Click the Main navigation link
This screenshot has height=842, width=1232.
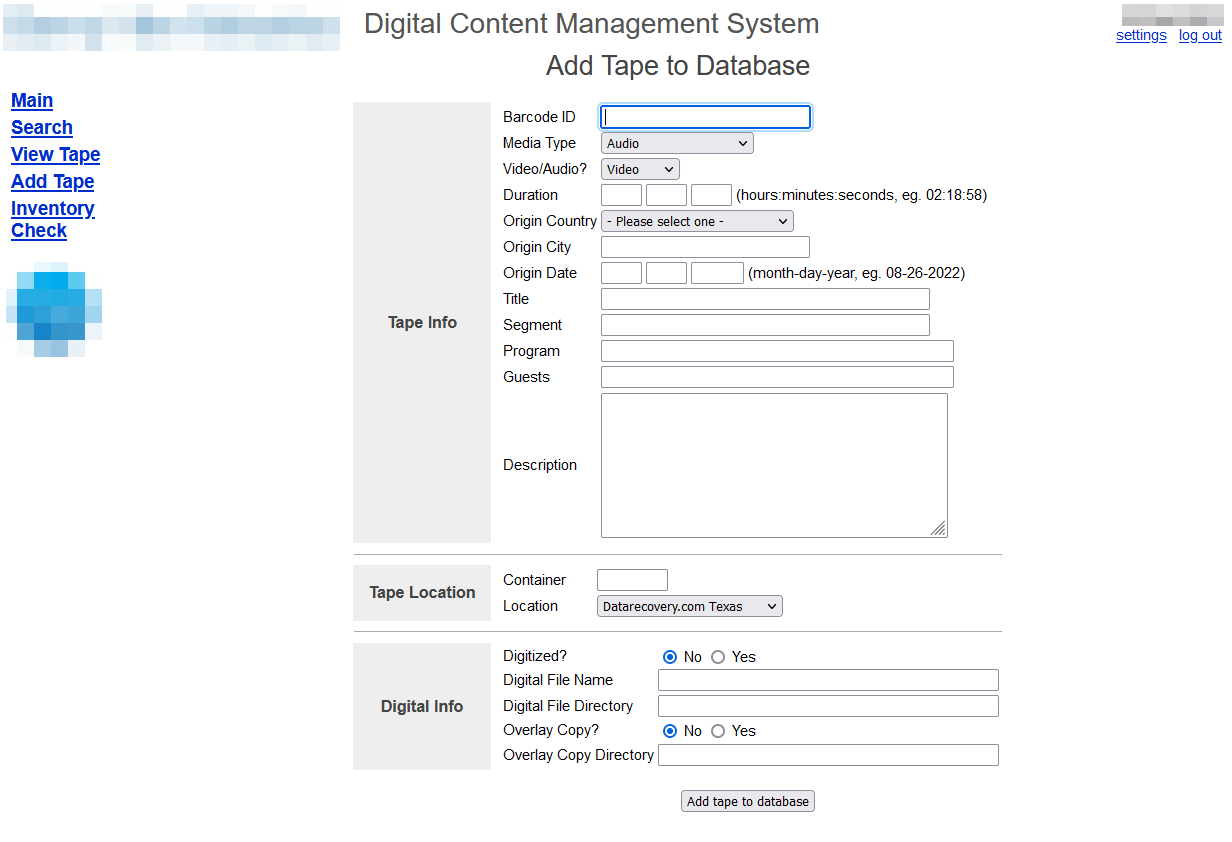coord(31,100)
